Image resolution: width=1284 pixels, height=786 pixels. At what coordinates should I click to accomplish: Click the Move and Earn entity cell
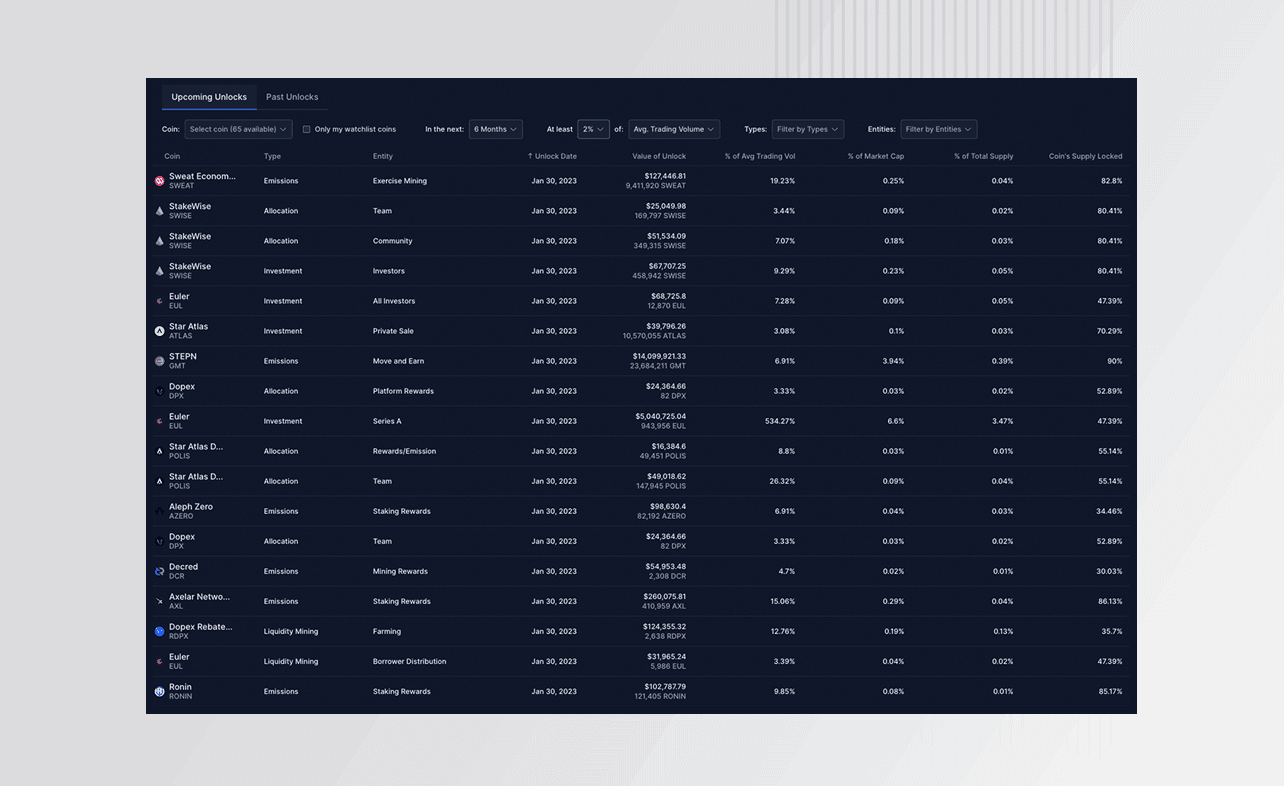398,361
